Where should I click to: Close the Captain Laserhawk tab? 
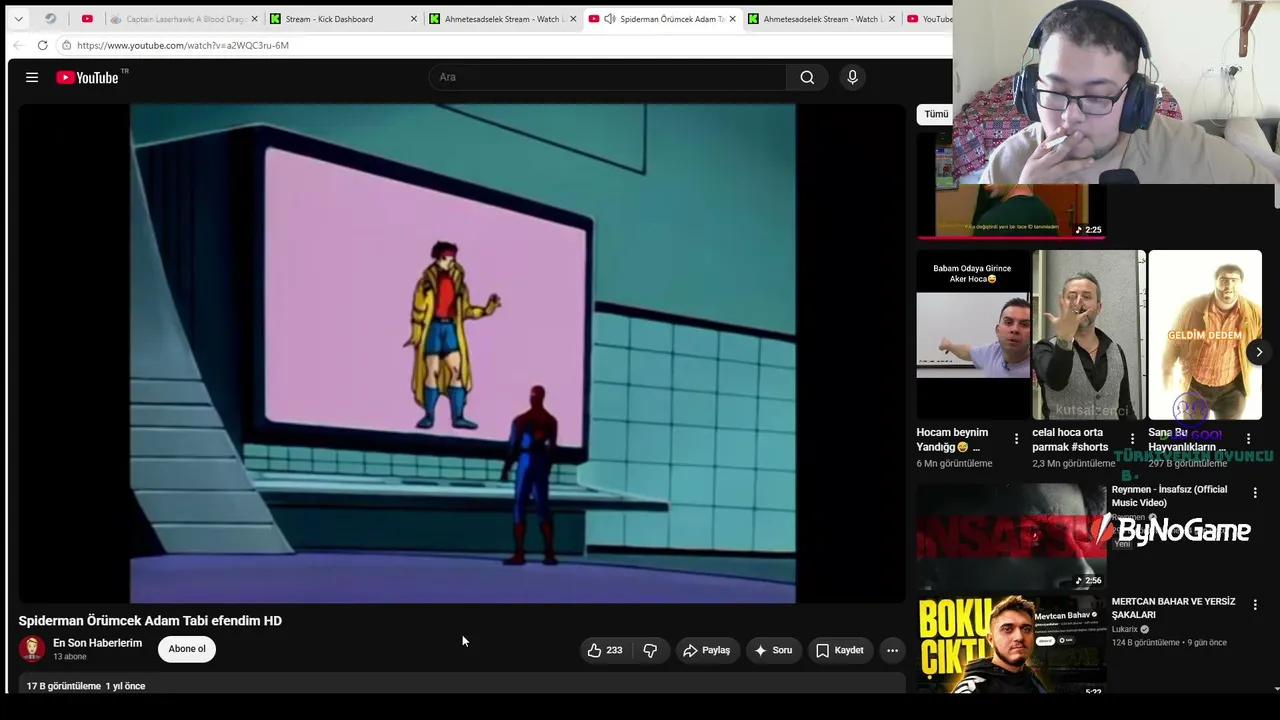pyautogui.click(x=254, y=19)
